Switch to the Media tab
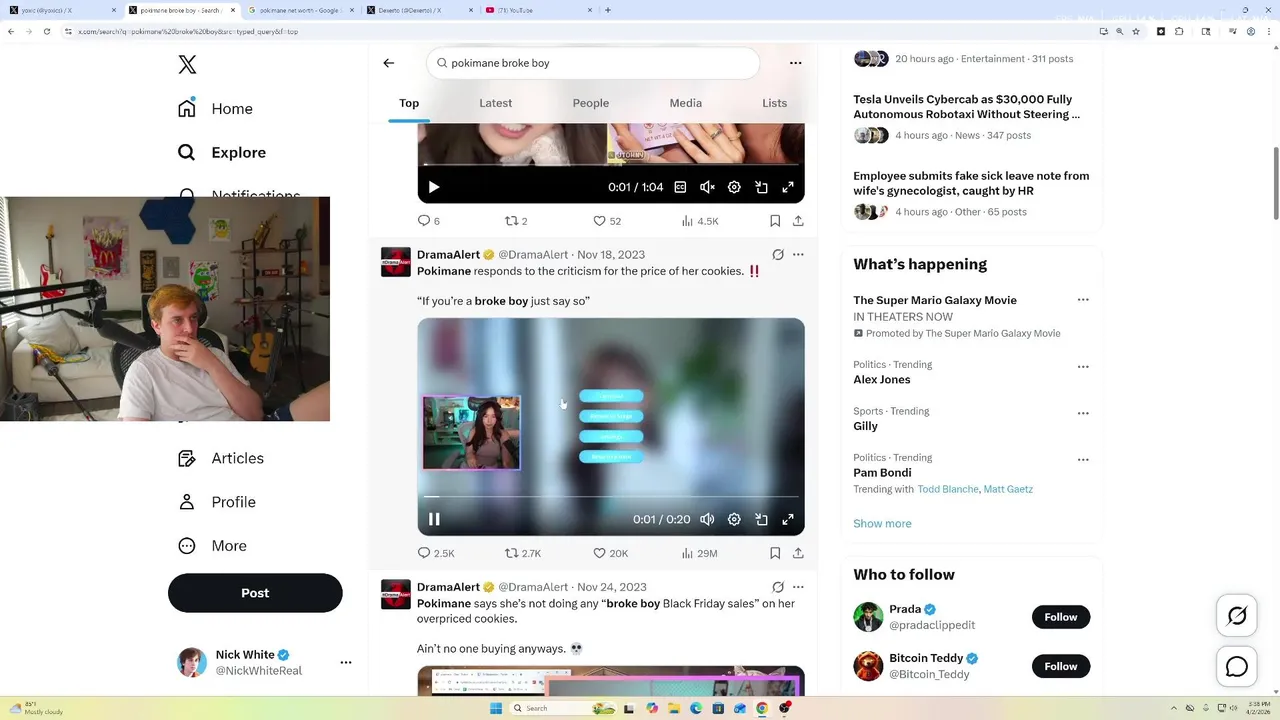1280x720 pixels. tap(685, 103)
